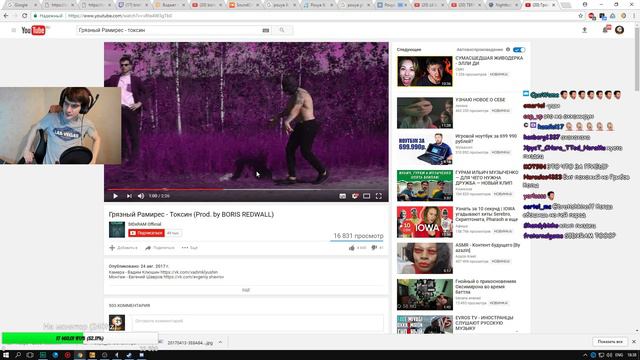Open the vk.com/evgeniy.shavrov link

[193, 277]
